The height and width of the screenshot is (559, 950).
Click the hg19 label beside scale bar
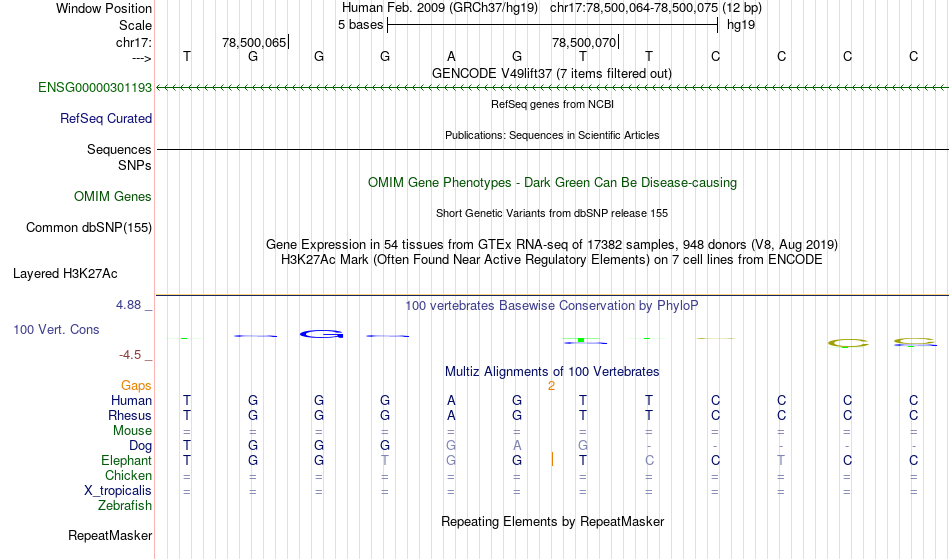click(x=741, y=25)
